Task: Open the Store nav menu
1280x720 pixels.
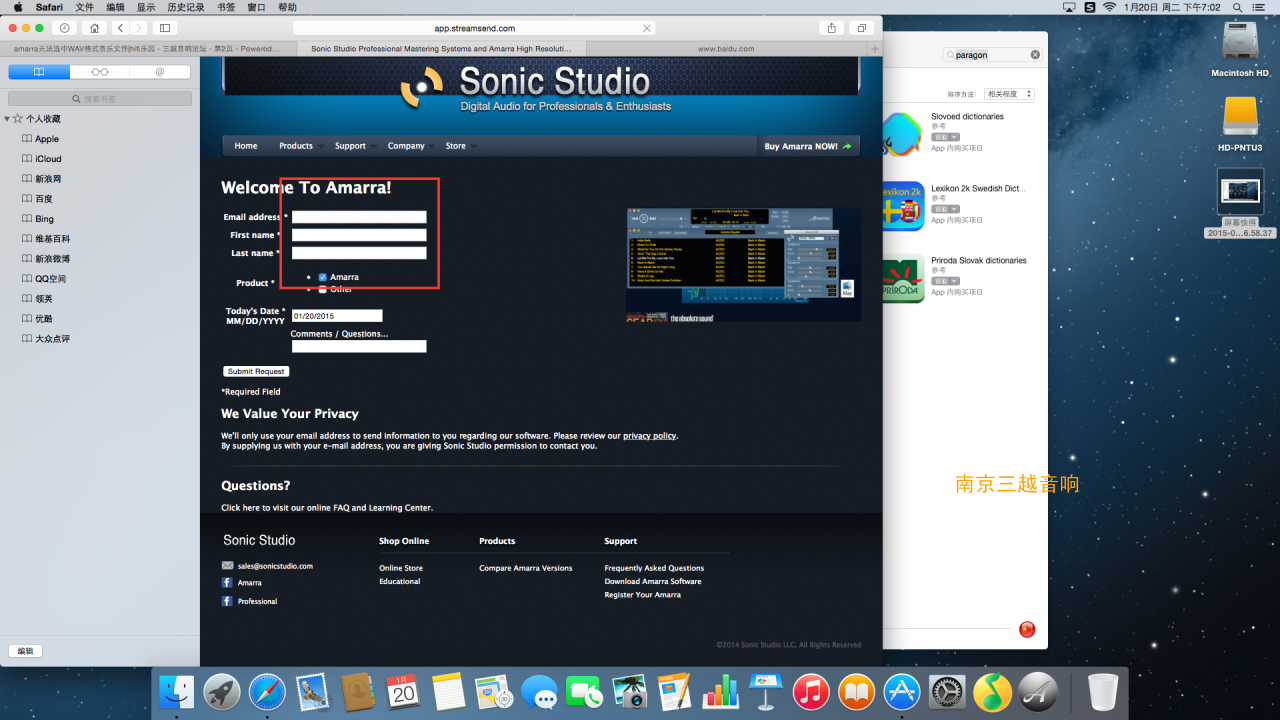Action: tap(456, 146)
